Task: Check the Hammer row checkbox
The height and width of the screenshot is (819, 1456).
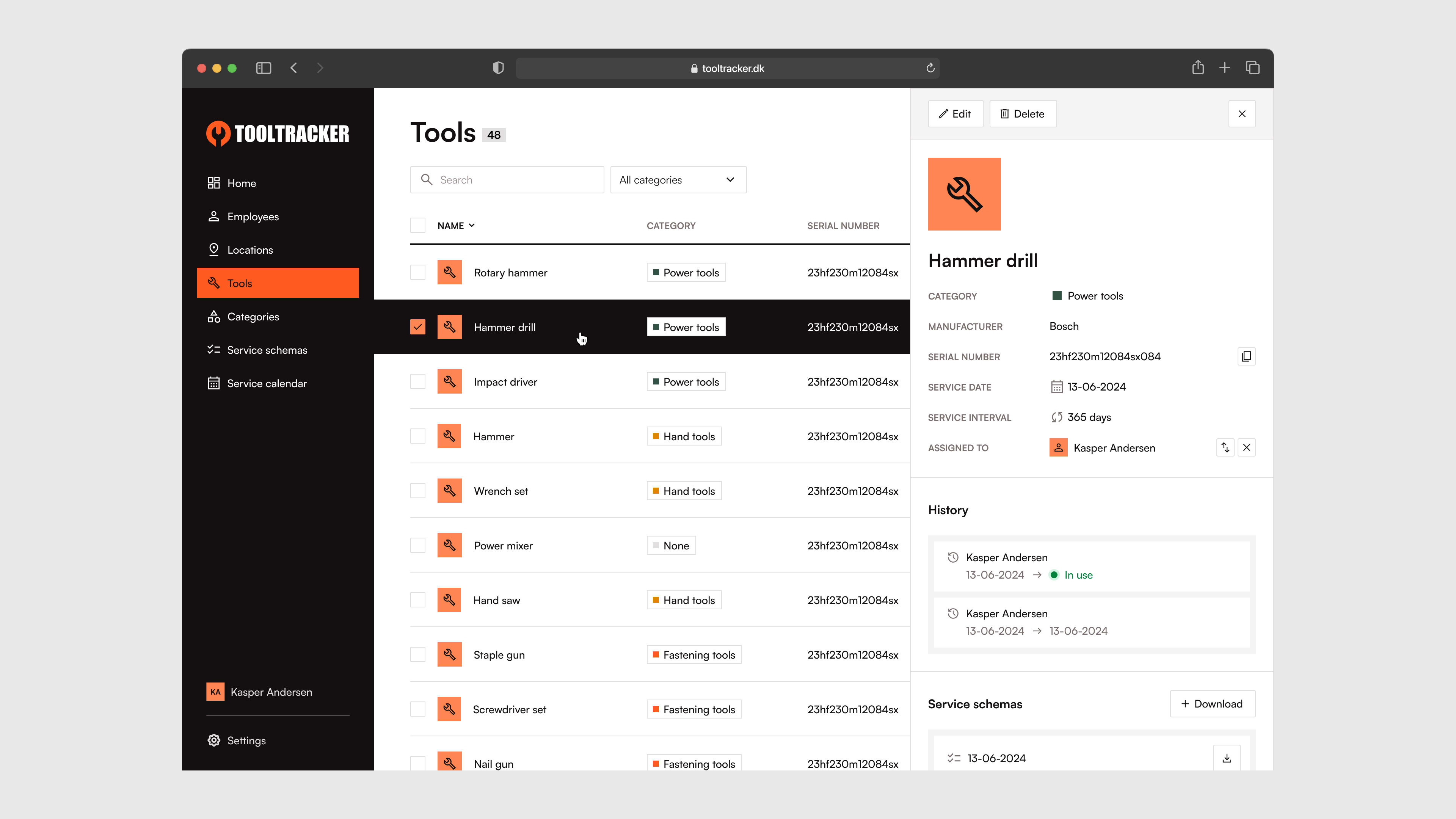Action: [418, 436]
